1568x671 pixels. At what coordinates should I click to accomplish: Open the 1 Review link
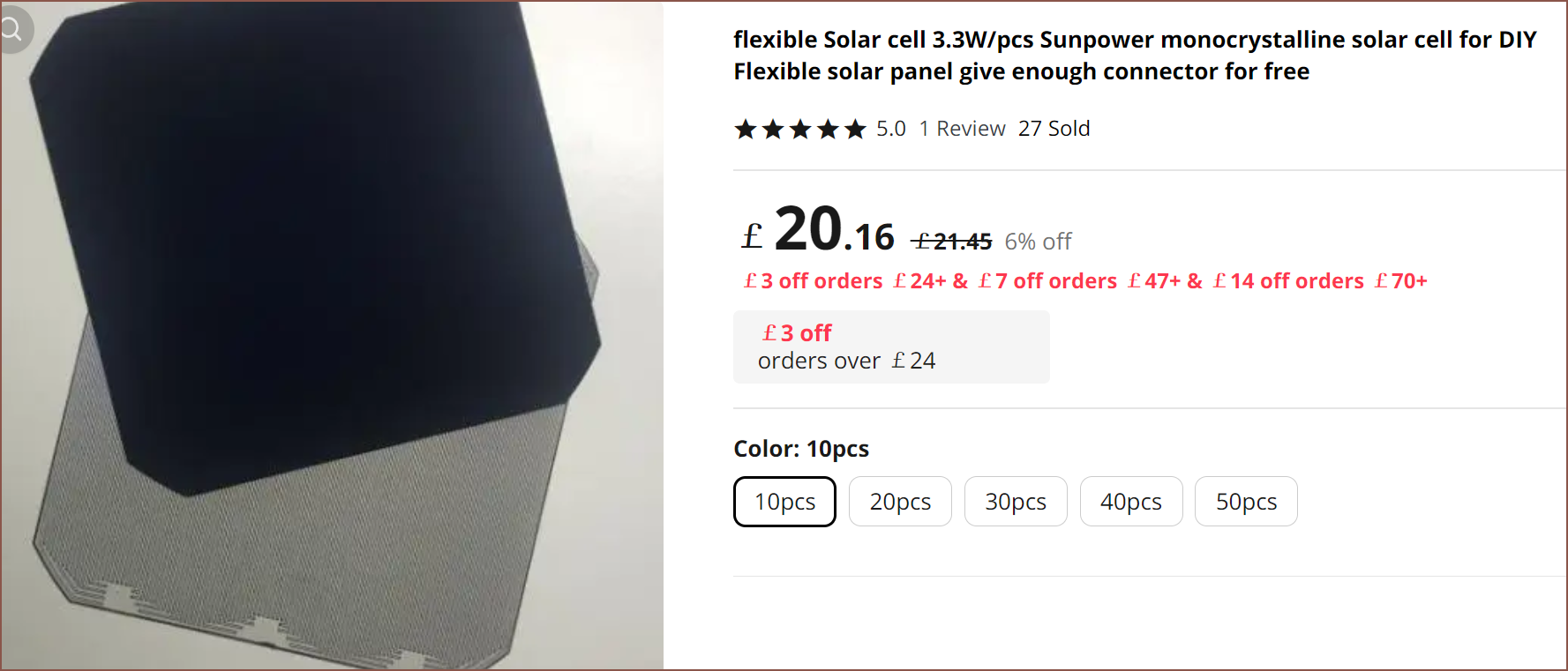tap(962, 129)
